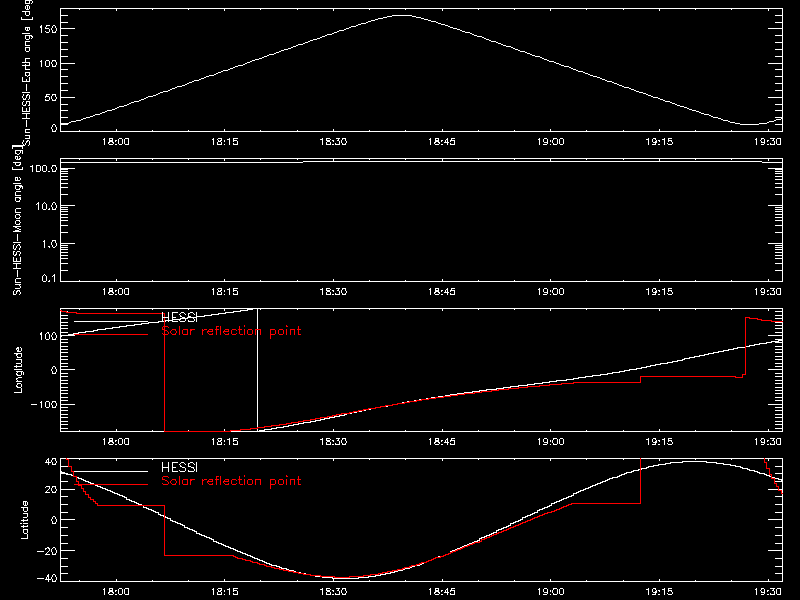
Task: Click the HESSI legend label in the Latitude plot
Action: 179,467
